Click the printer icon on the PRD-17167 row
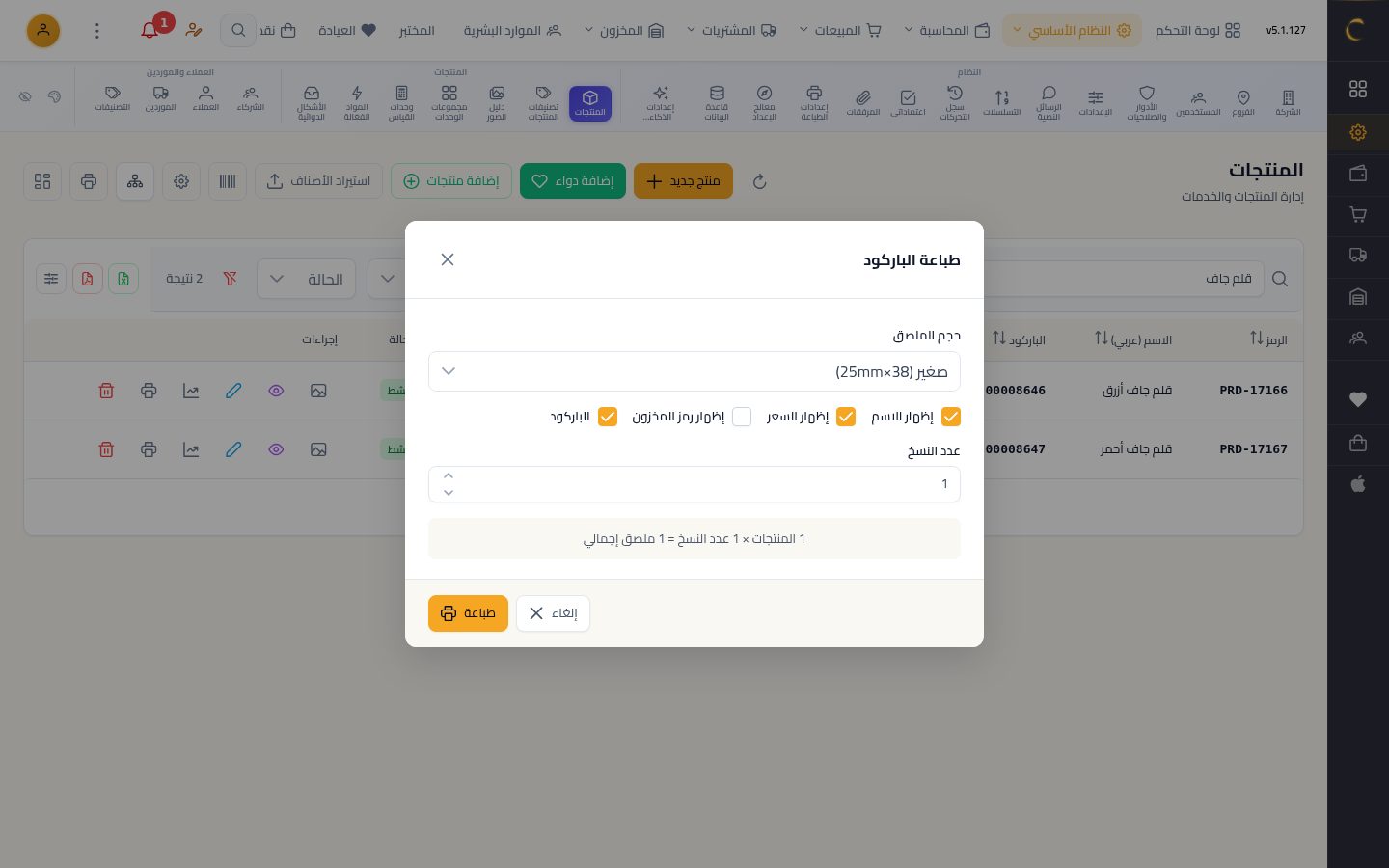The width and height of the screenshot is (1389, 868). [x=149, y=449]
